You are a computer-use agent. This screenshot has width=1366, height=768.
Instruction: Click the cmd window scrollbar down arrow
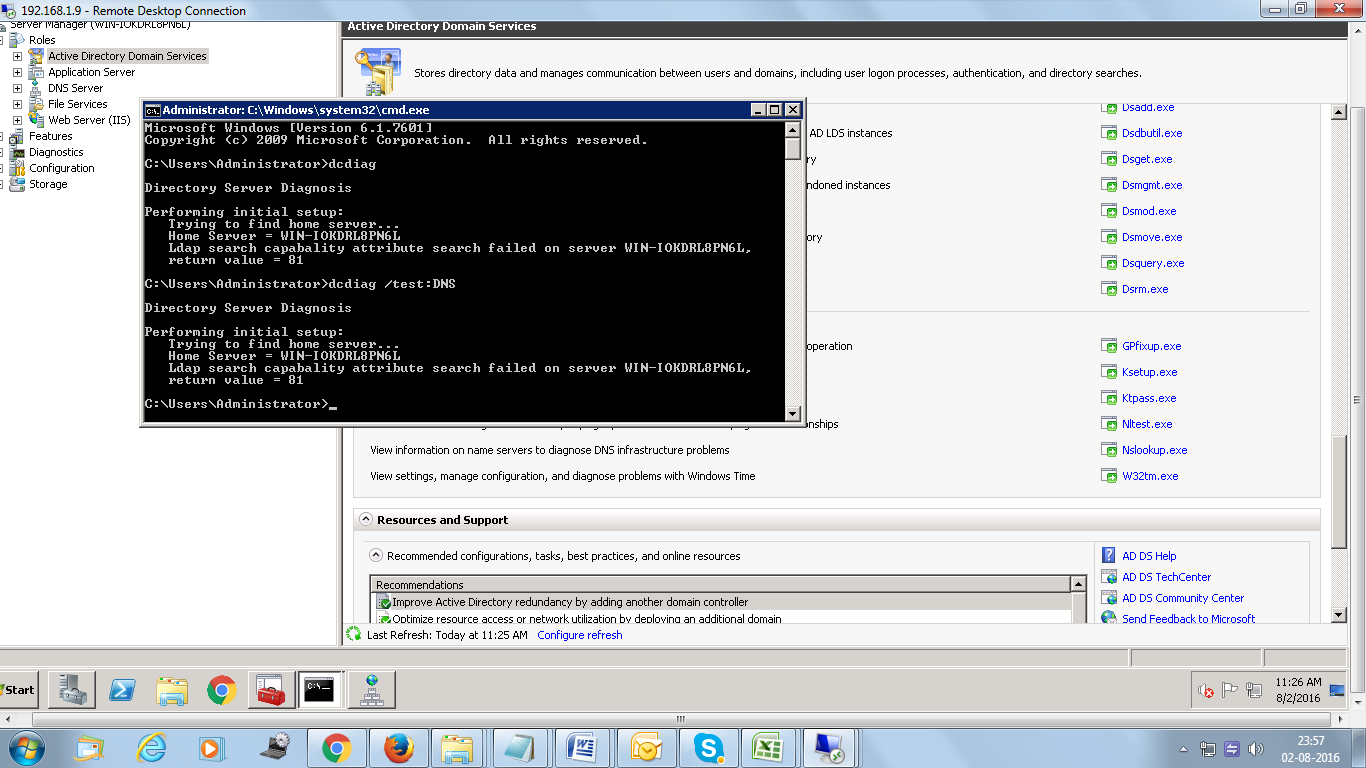793,414
